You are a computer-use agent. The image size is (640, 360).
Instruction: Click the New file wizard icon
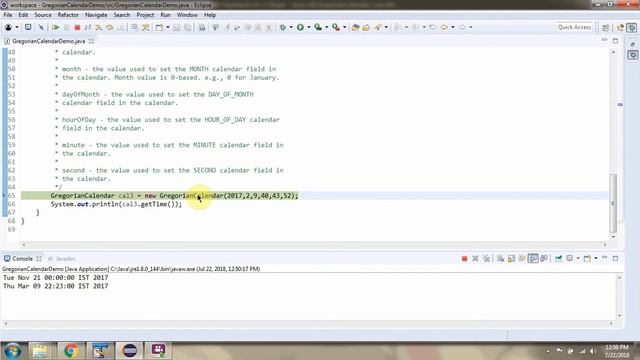click(159, 27)
